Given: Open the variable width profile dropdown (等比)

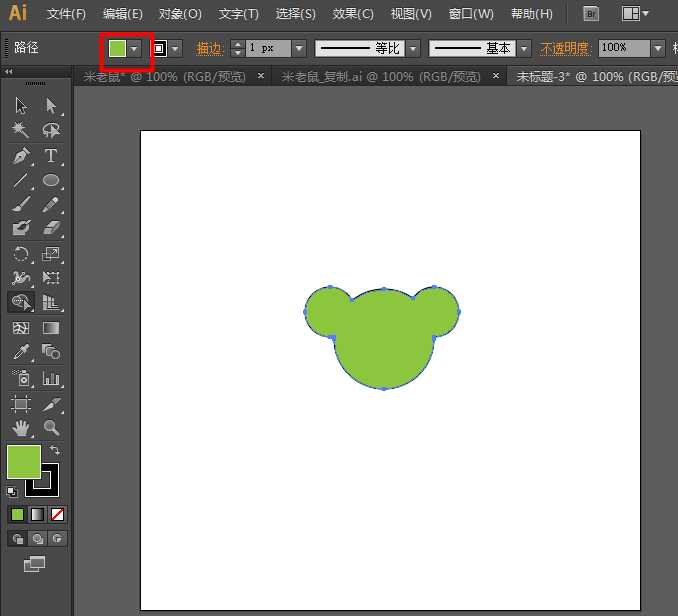Looking at the screenshot, I should 413,48.
